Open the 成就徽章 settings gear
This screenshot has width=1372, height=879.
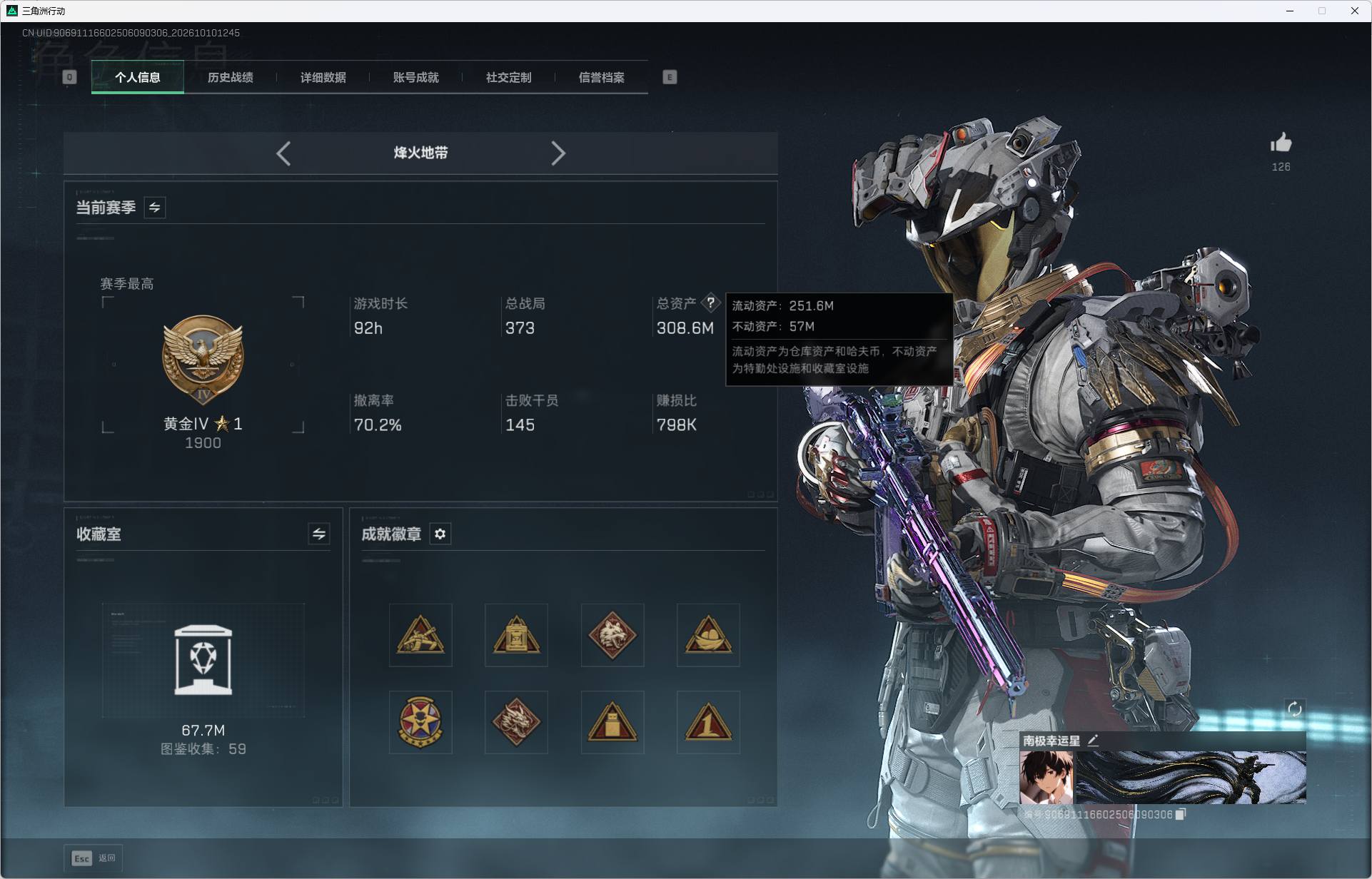(440, 534)
